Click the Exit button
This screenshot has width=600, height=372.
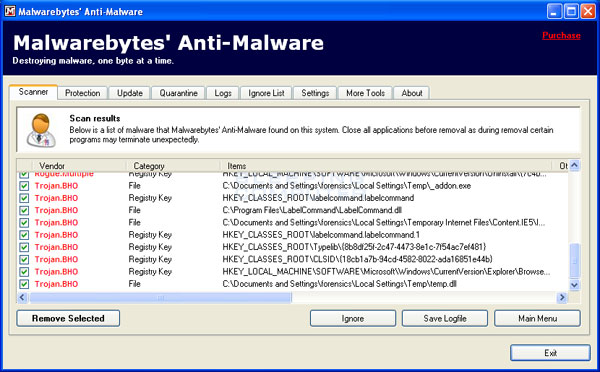pyautogui.click(x=550, y=353)
